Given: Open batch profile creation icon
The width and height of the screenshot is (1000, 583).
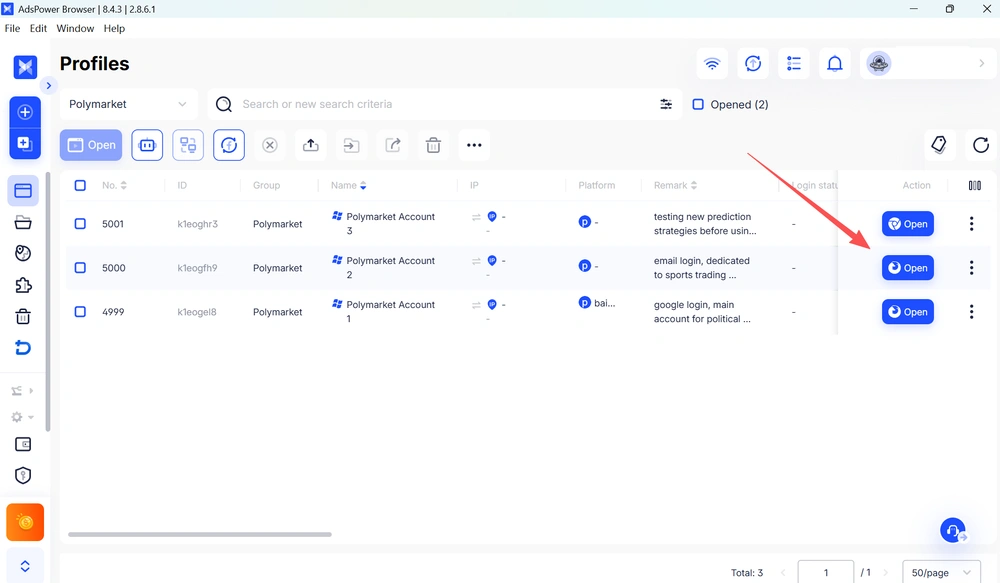Looking at the screenshot, I should [25, 144].
